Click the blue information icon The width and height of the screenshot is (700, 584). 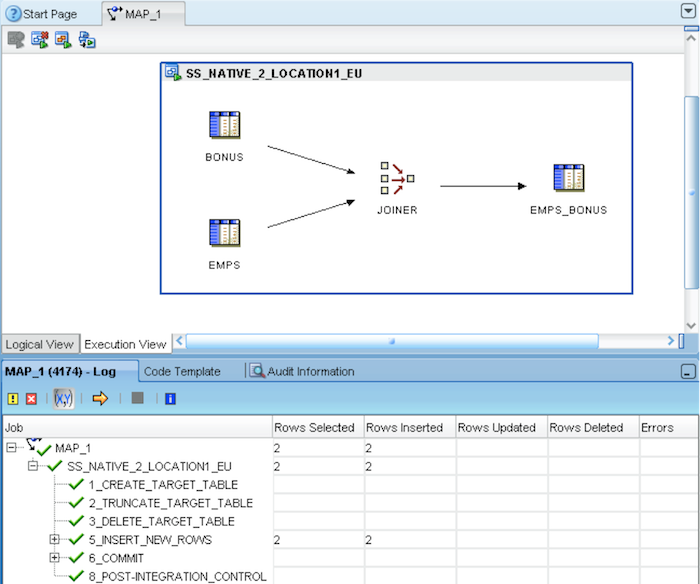(x=170, y=399)
